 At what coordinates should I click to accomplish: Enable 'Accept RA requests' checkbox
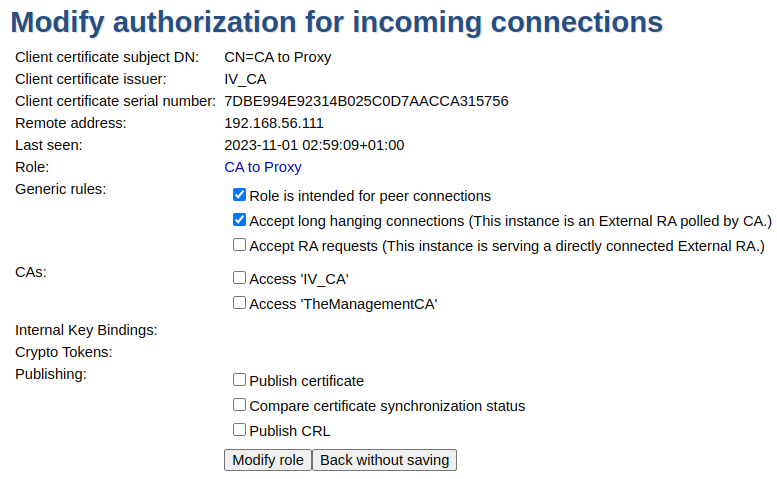coord(239,244)
